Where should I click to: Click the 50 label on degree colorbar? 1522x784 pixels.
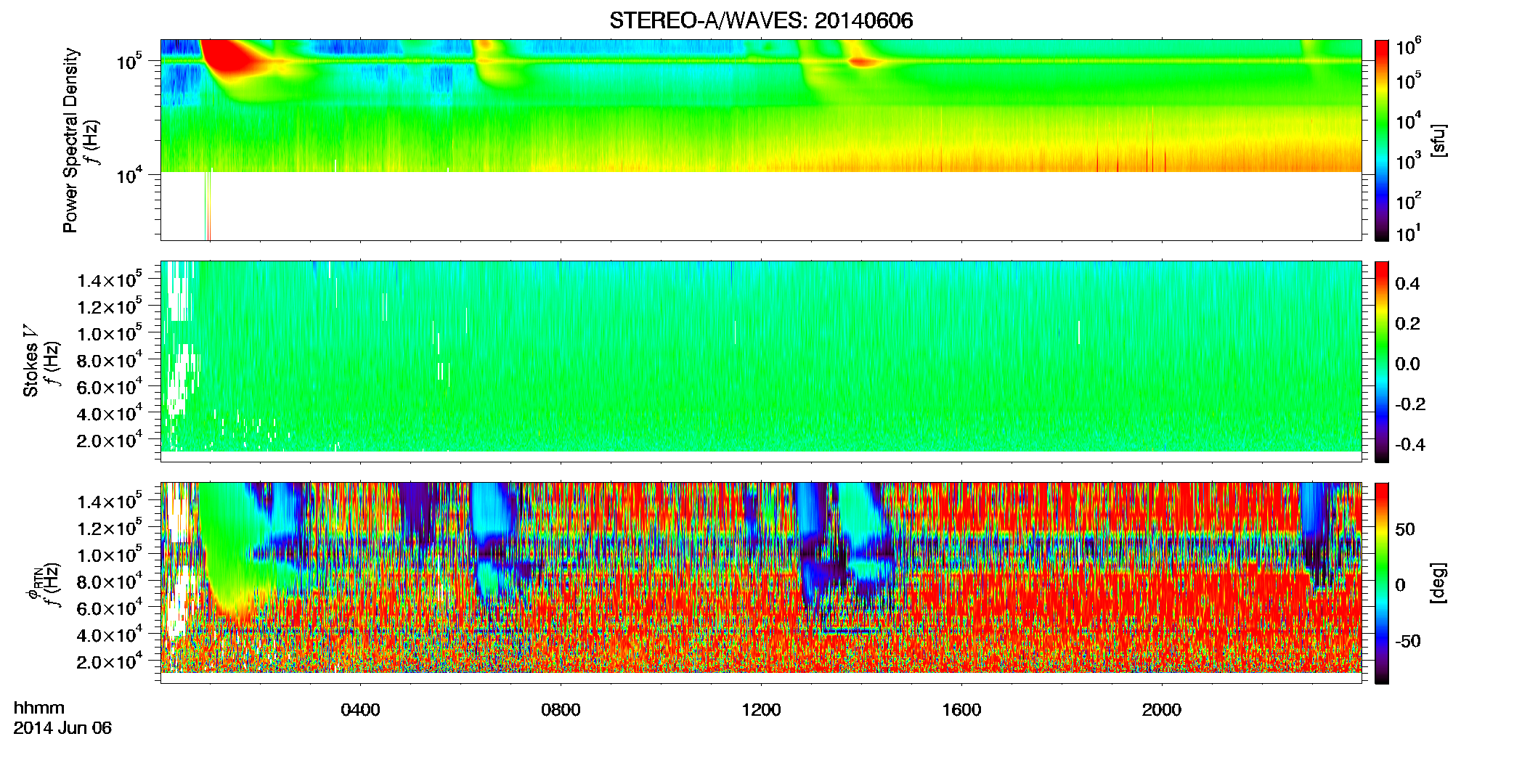(1405, 529)
